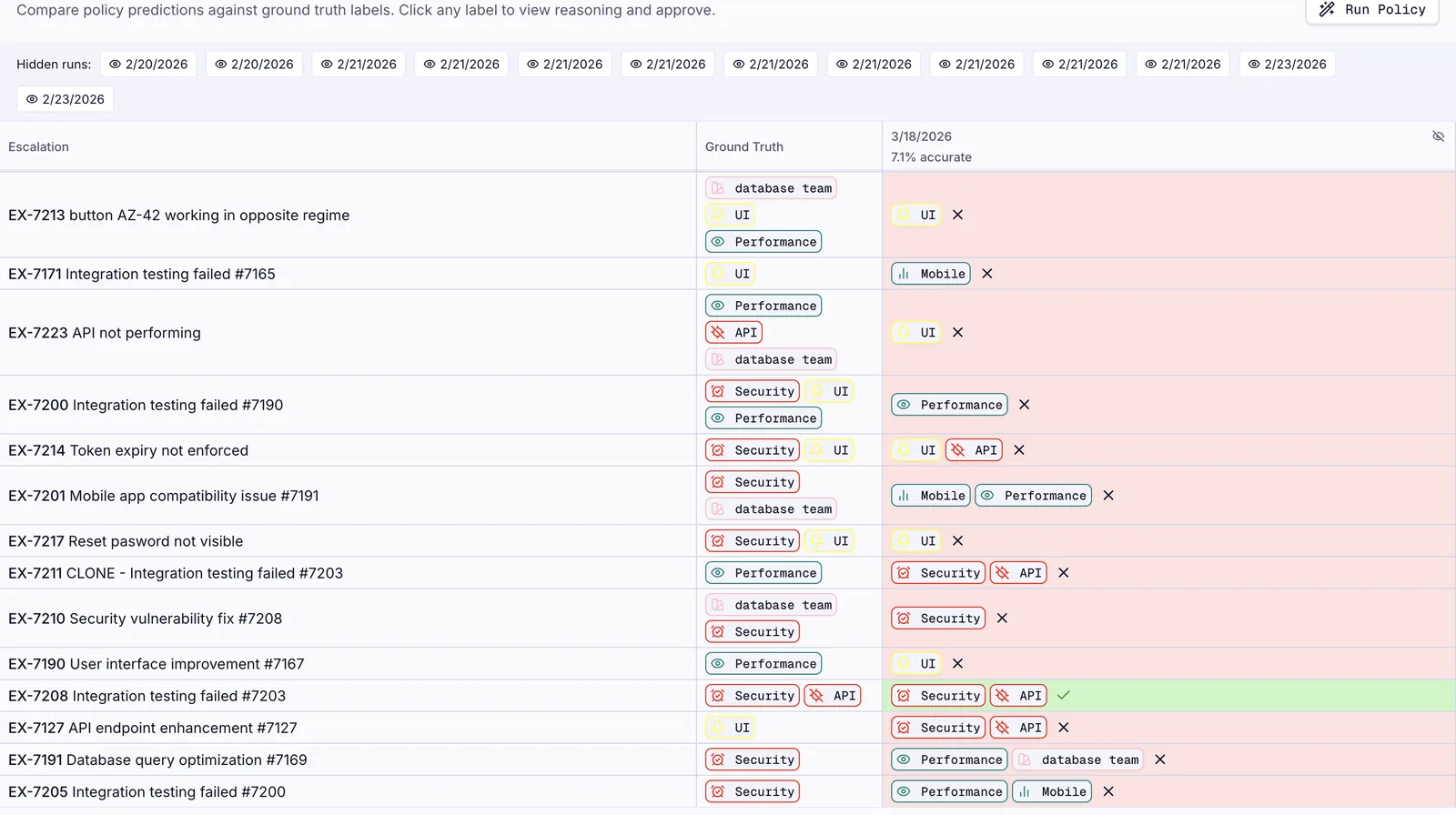Screen dimensions: 1456x815
Task: Hide the 3/18/2026 run column
Action: (x=1438, y=136)
